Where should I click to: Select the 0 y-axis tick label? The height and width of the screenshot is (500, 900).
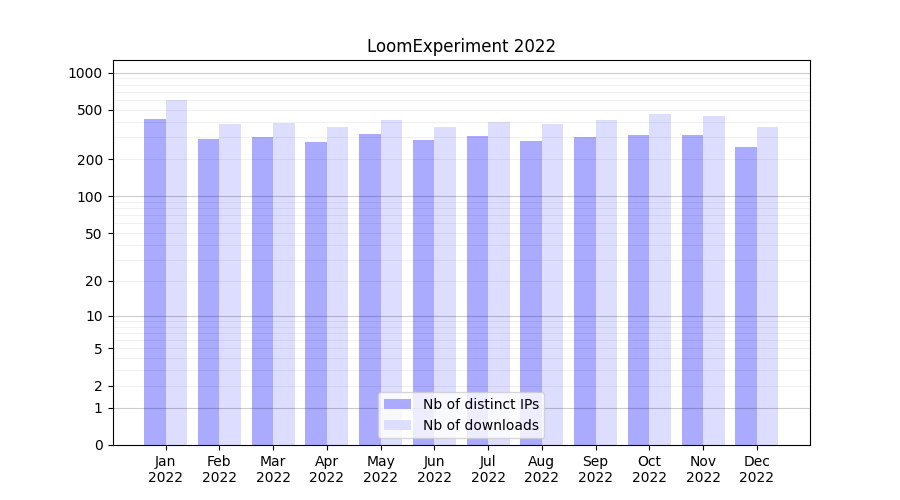(x=98, y=445)
